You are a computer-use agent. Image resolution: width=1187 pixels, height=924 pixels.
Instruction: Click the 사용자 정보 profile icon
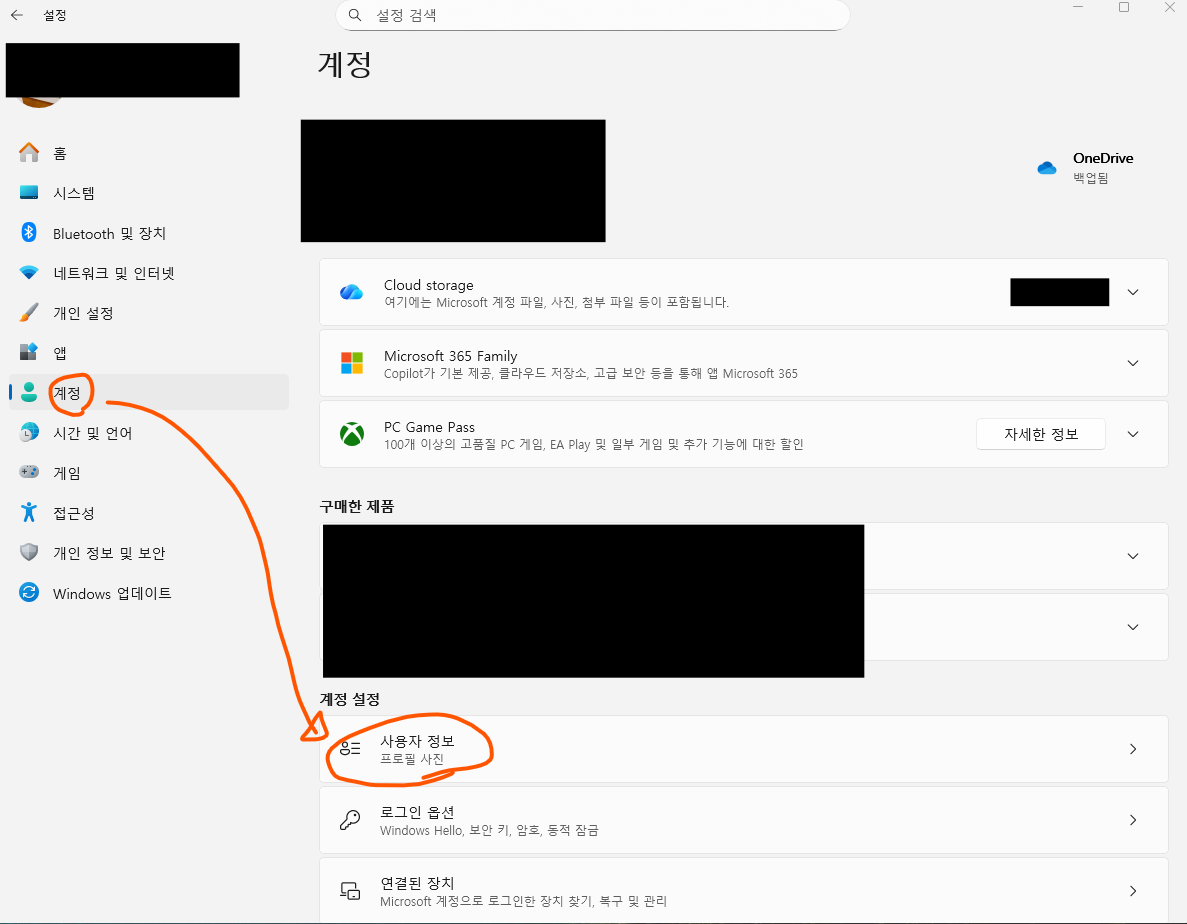click(350, 749)
